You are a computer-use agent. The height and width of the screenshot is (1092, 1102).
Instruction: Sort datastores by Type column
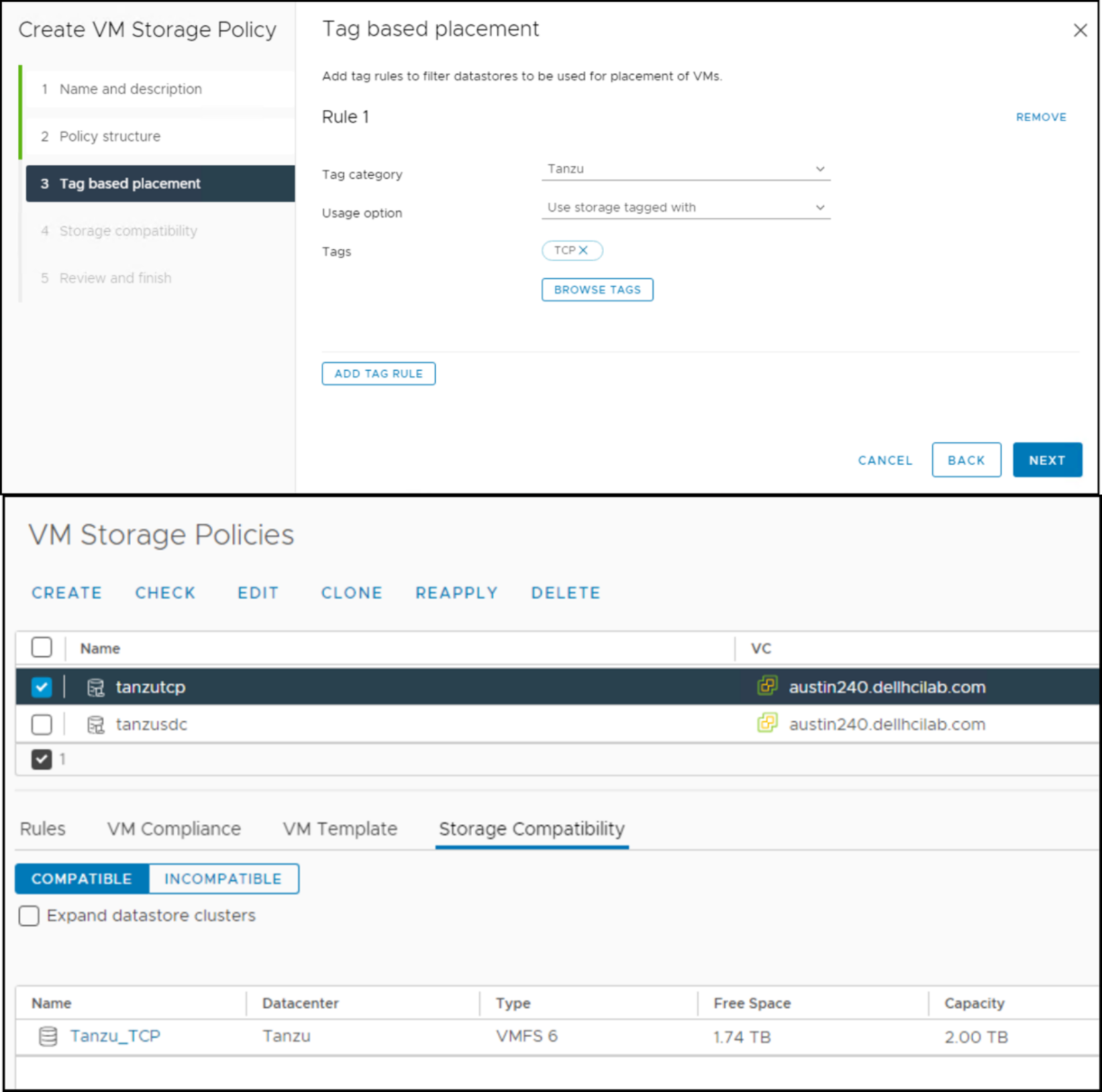[x=513, y=1003]
